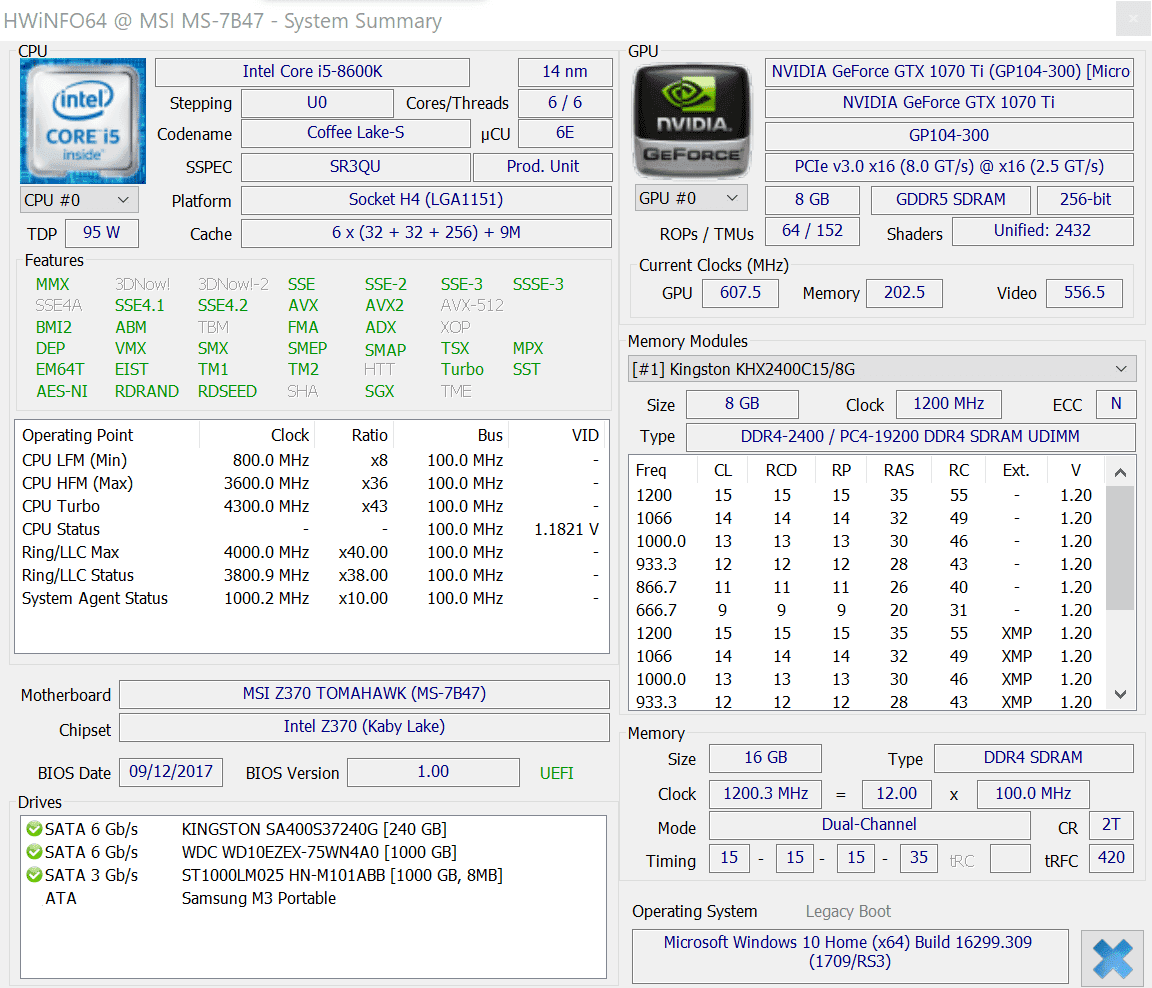
Task: Click the CPU cache 6 x (32 + 32 + 256) field
Action: 426,233
